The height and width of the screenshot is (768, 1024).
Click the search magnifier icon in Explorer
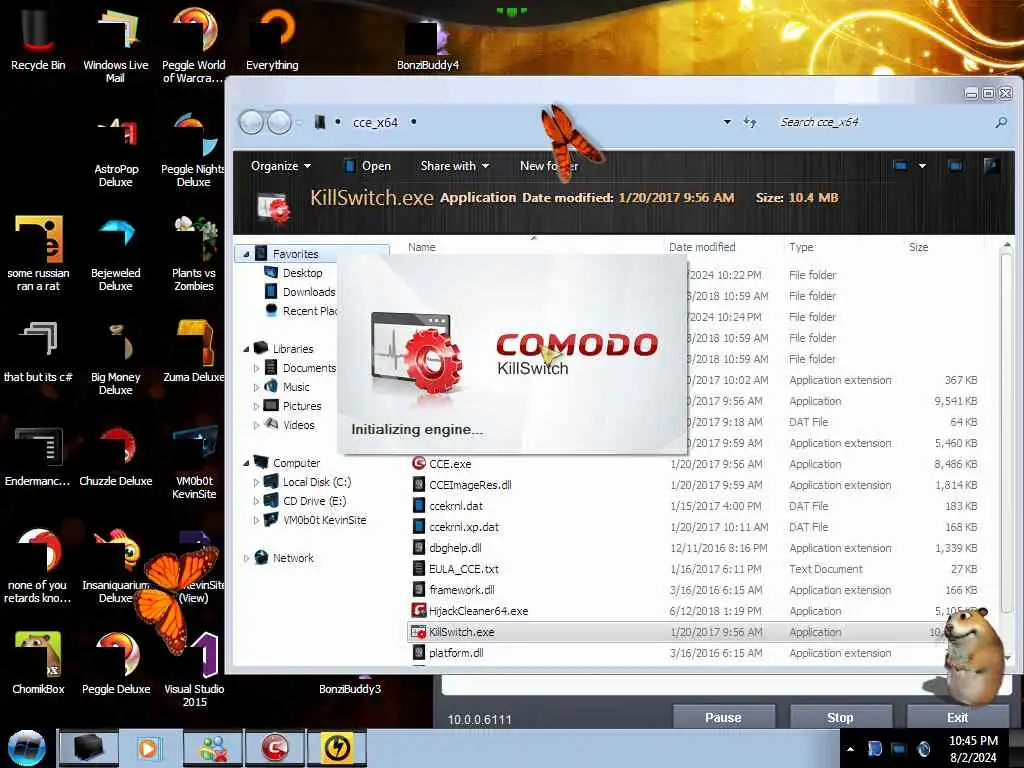(1001, 122)
